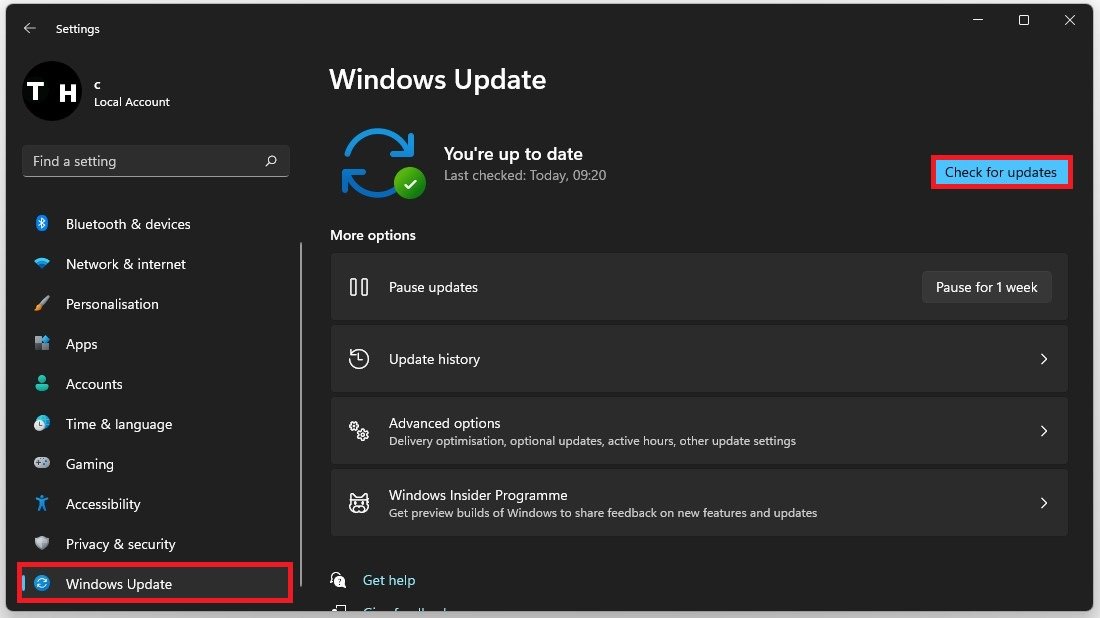Click the Get help link

click(389, 580)
